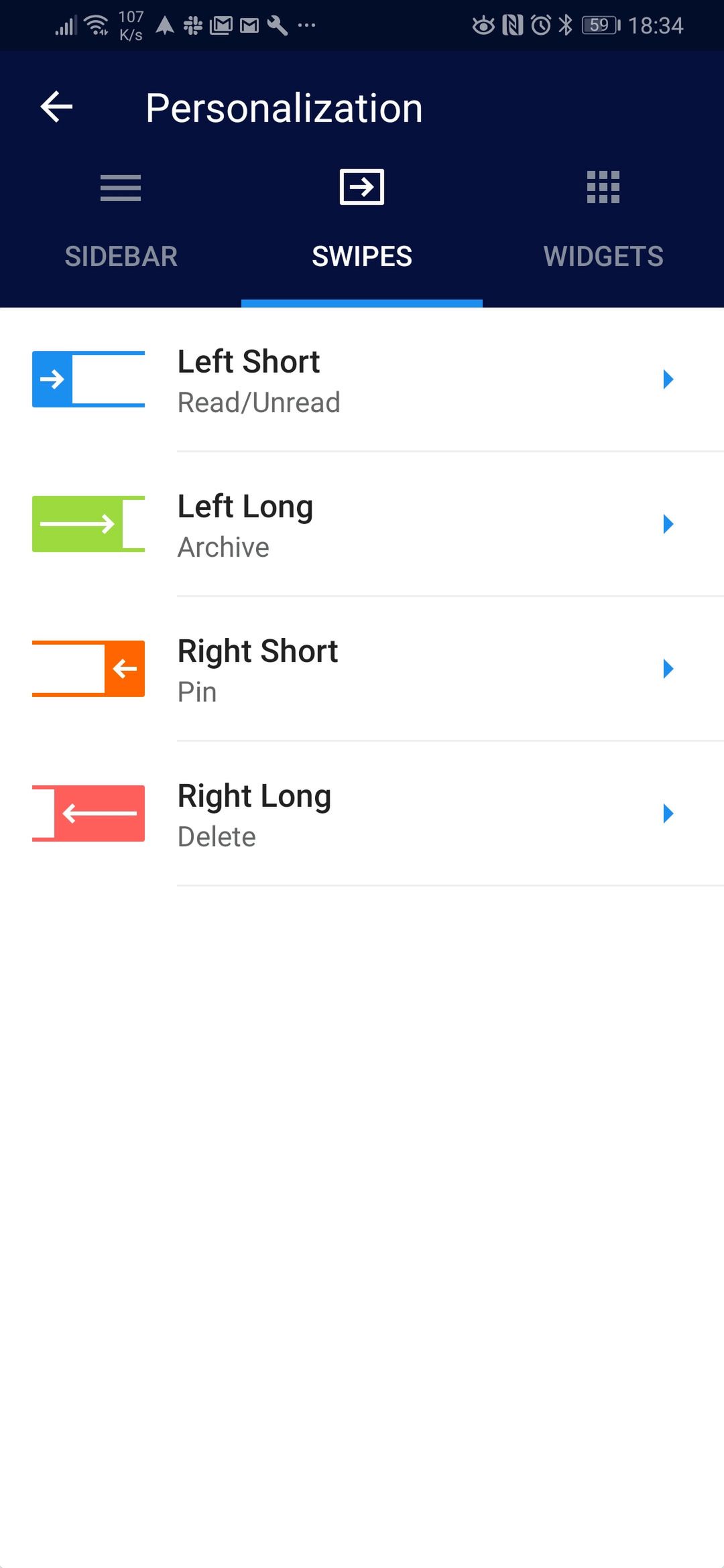Tap the orange Right Short swipe icon

click(88, 669)
